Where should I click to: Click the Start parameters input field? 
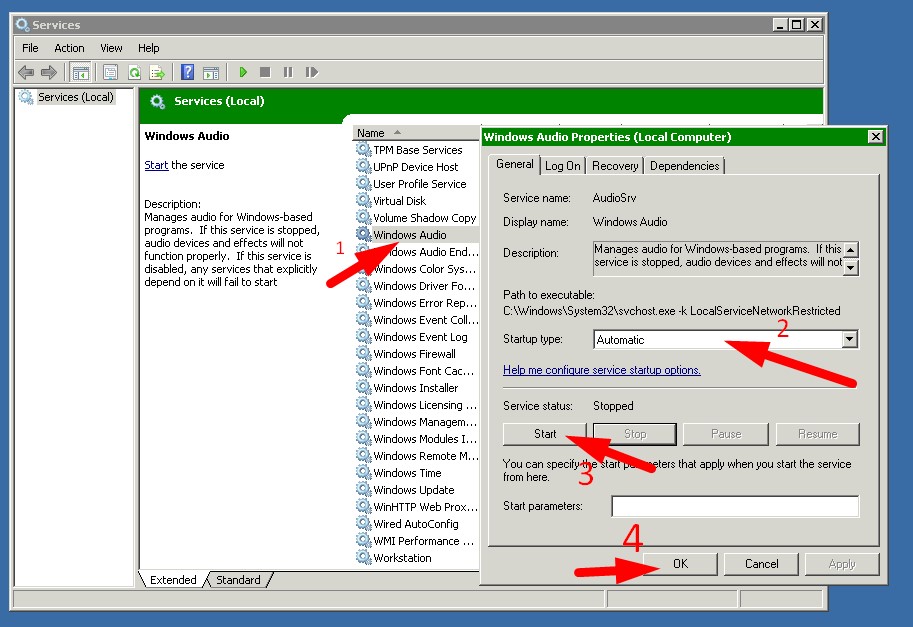[x=735, y=506]
